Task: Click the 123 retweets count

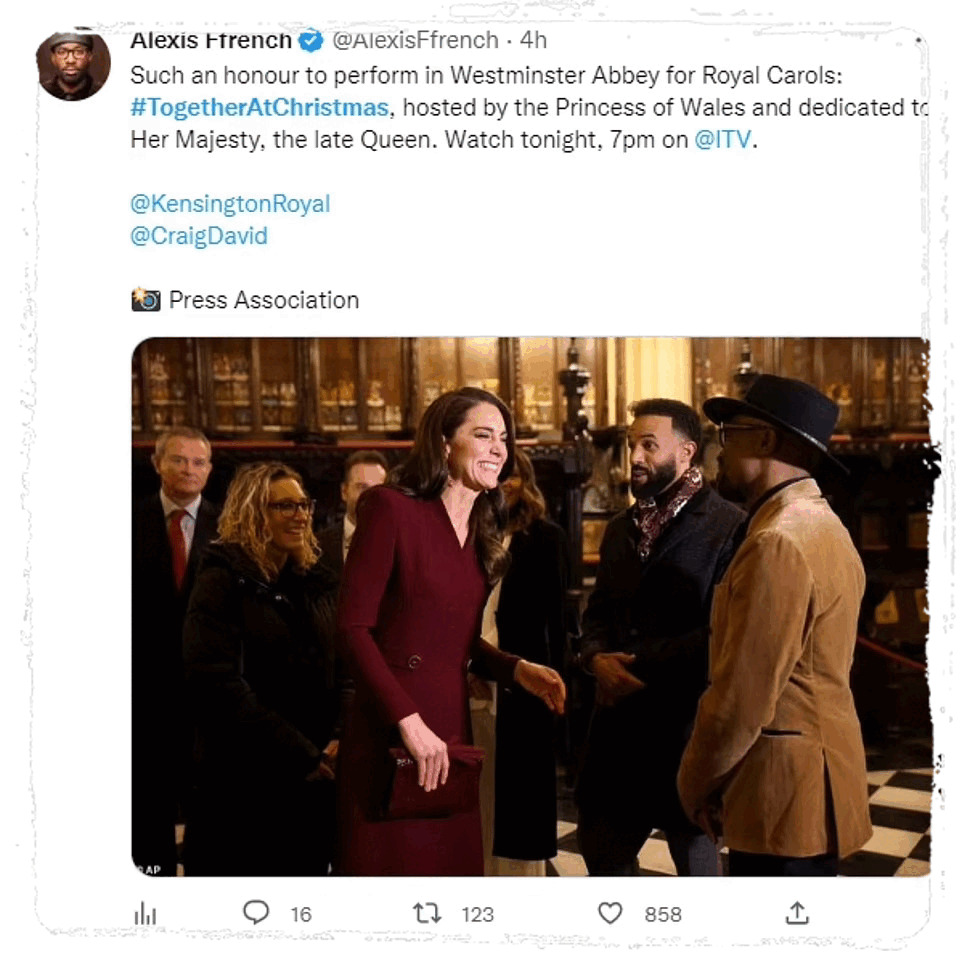Action: coord(478,914)
